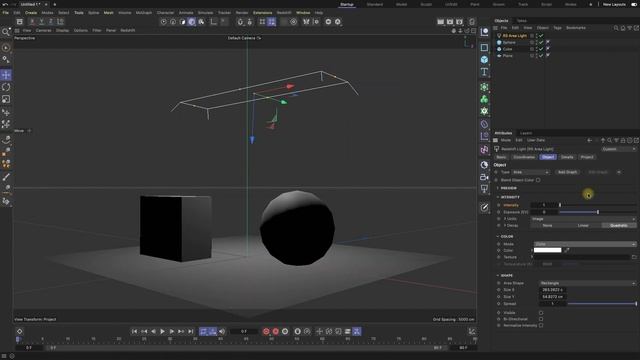Screen dimensions: 640x360
Task: Select the Rotate tool in left toolbar
Action: coord(6,87)
